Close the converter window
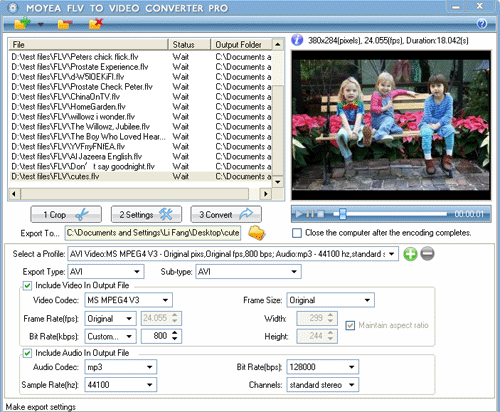 [480, 6]
